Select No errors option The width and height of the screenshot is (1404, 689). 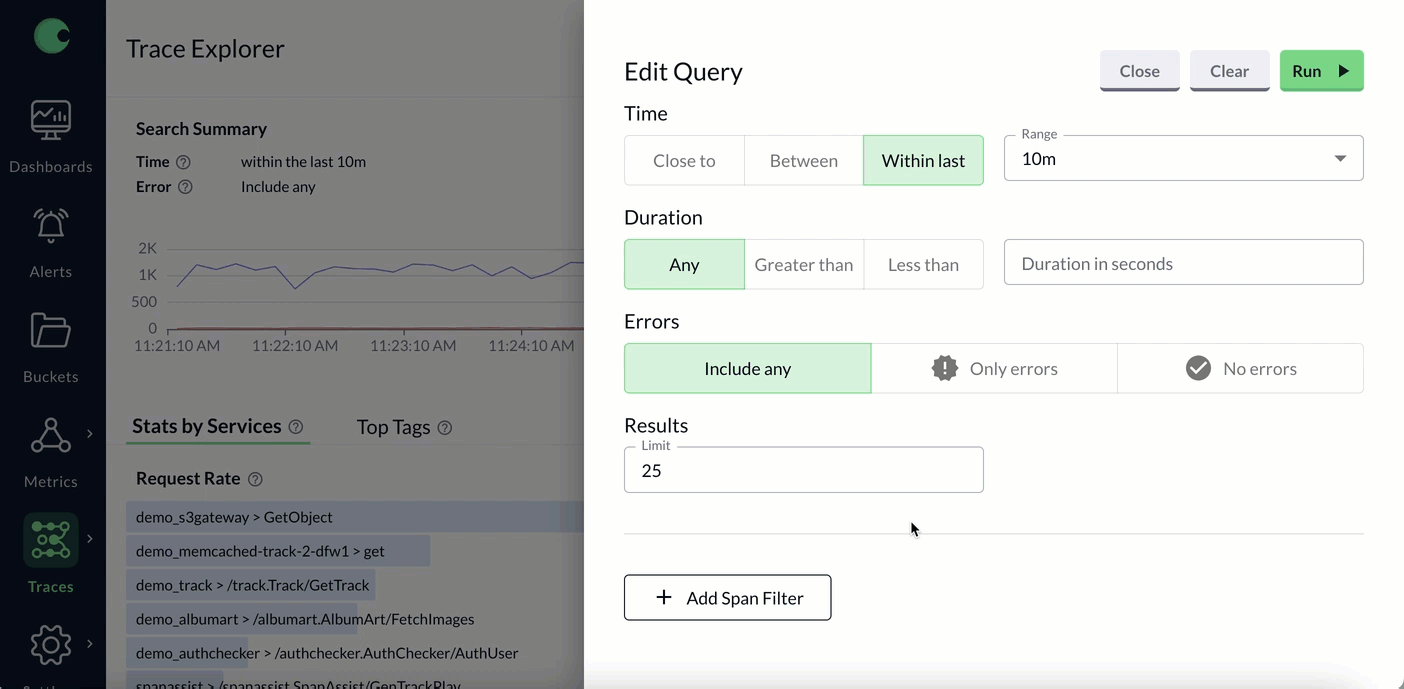[x=1240, y=368]
